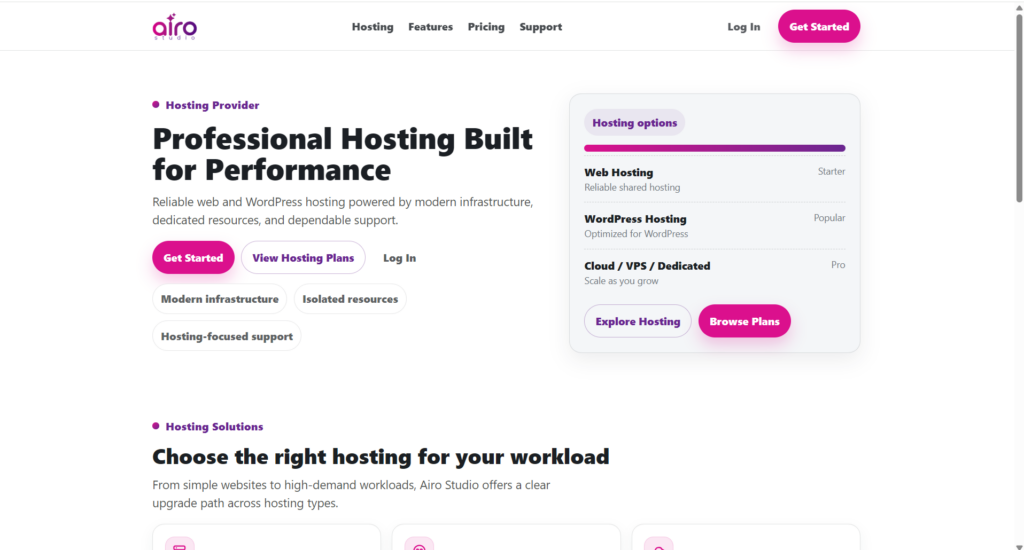Click Log In in the header
The width and height of the screenshot is (1024, 550).
pyautogui.click(x=743, y=27)
